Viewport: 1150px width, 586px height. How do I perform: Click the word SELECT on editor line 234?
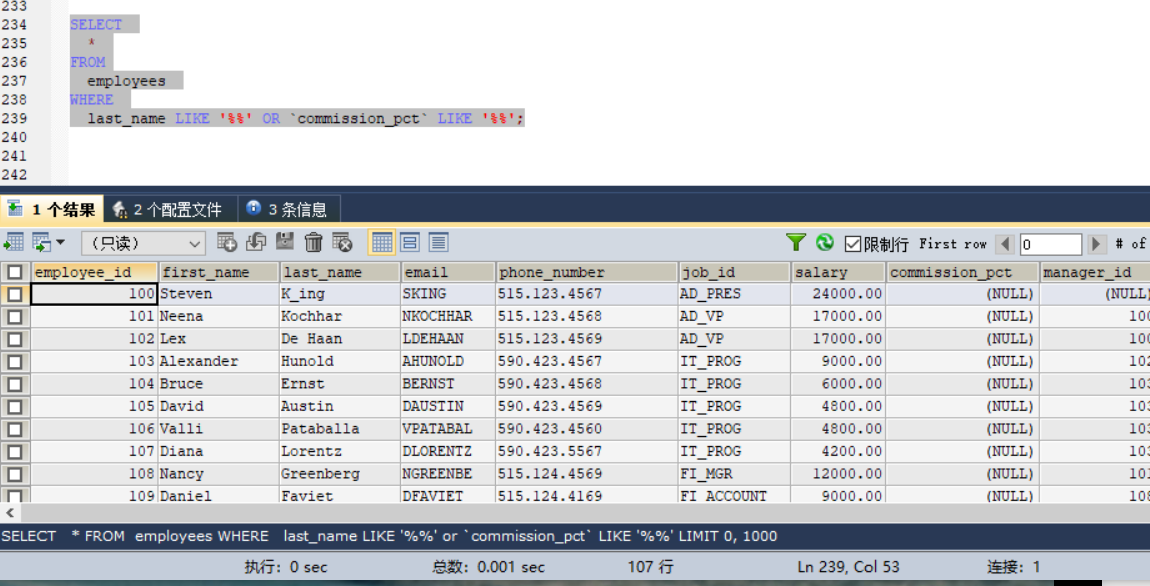pyautogui.click(x=96, y=25)
